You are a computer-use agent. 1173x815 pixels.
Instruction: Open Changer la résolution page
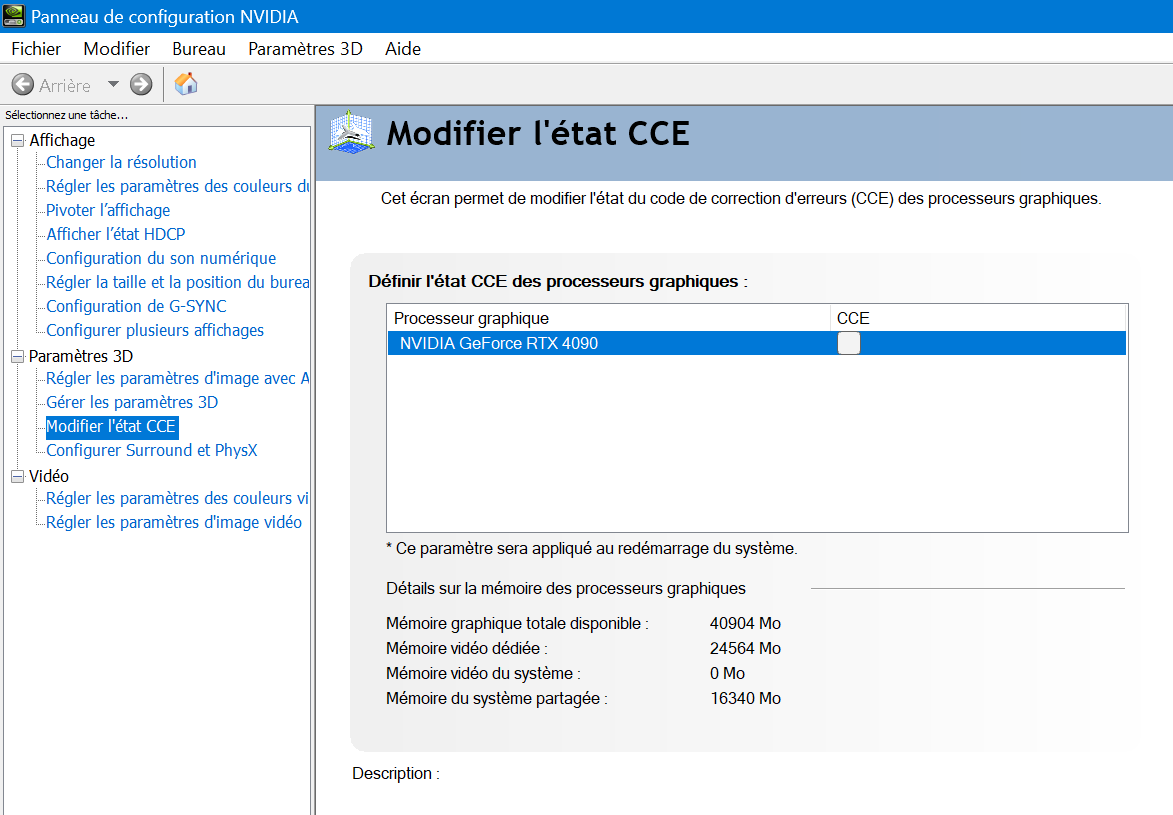[x=121, y=162]
